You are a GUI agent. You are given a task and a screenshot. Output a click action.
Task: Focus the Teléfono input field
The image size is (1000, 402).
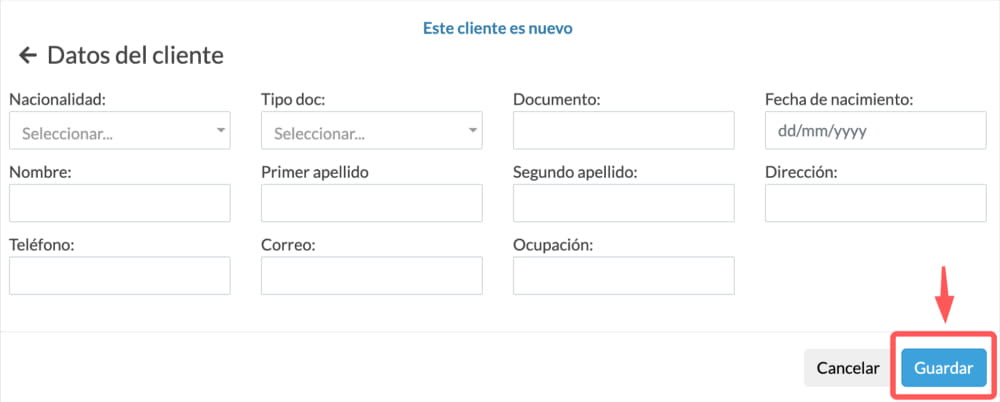[x=120, y=276]
